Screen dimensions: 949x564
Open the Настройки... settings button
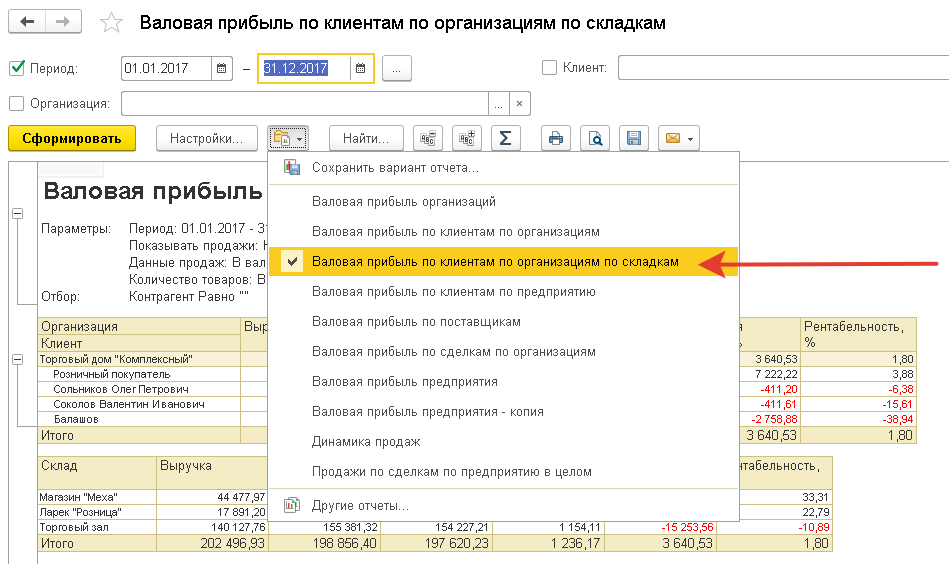click(x=206, y=138)
